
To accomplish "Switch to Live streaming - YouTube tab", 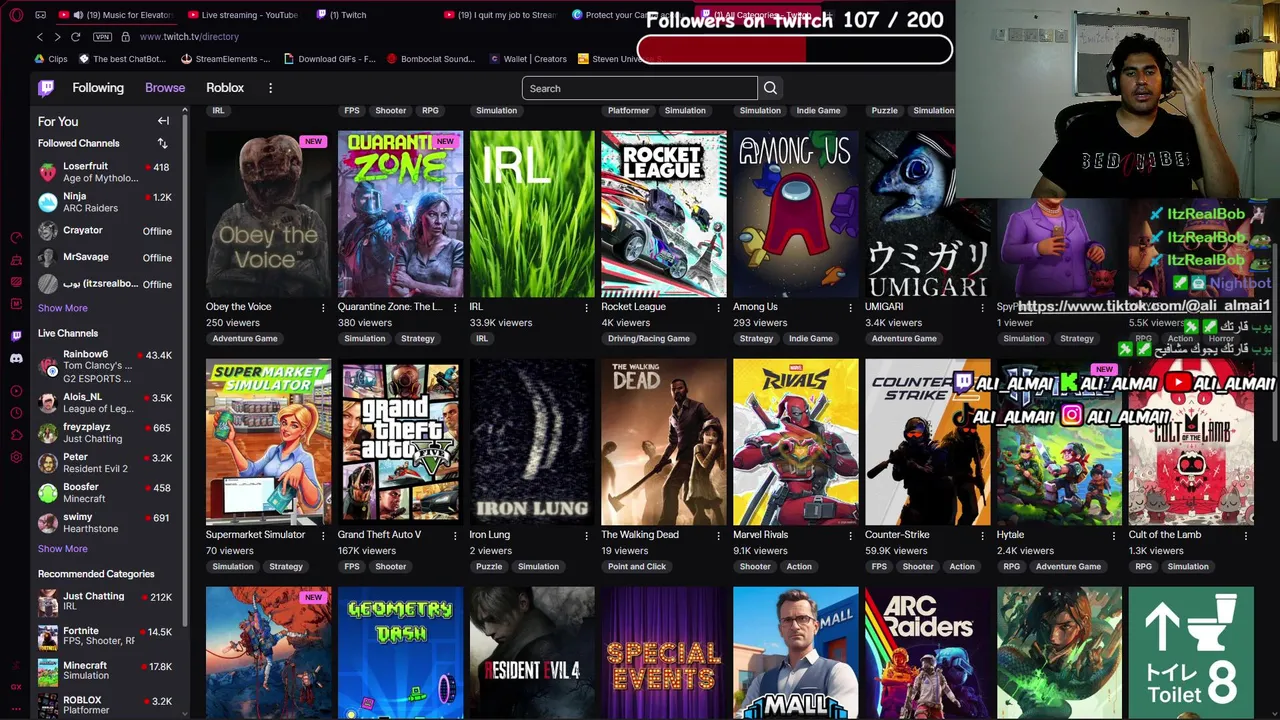I will pos(242,15).
